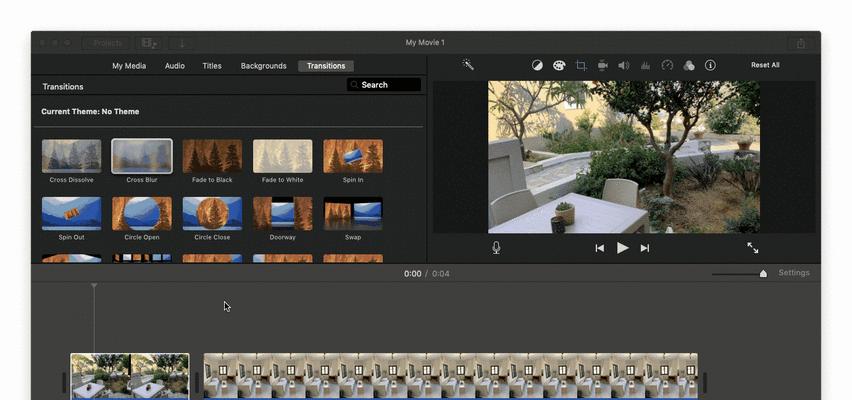Open the Backgrounds tab
Image resolution: width=852 pixels, height=400 pixels.
264,66
